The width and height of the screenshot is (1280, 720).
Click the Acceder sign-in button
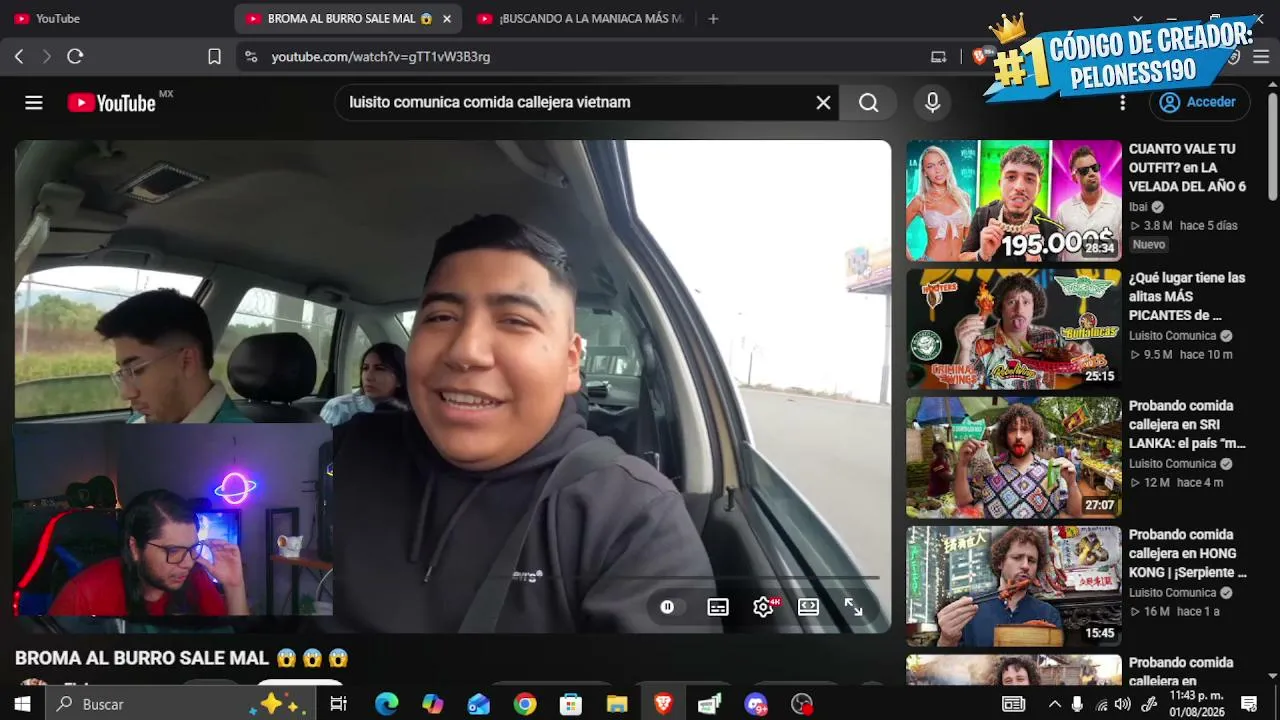click(1198, 102)
